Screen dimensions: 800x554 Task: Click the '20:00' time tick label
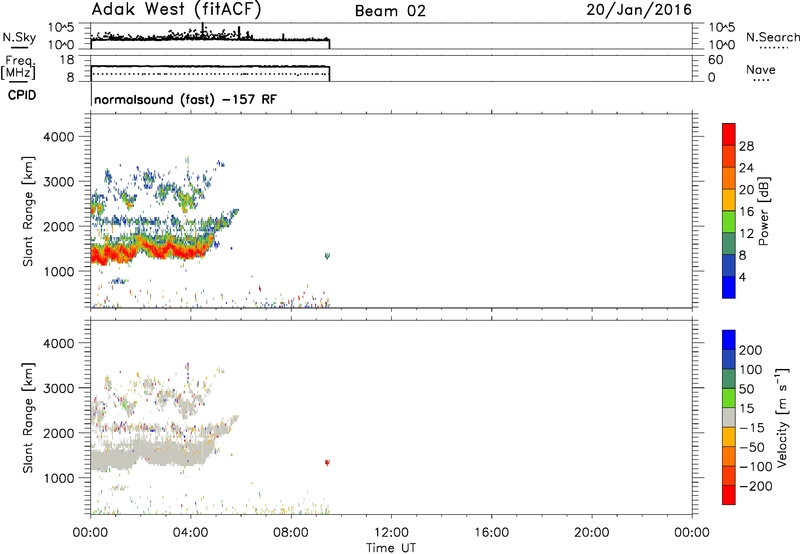[x=591, y=533]
